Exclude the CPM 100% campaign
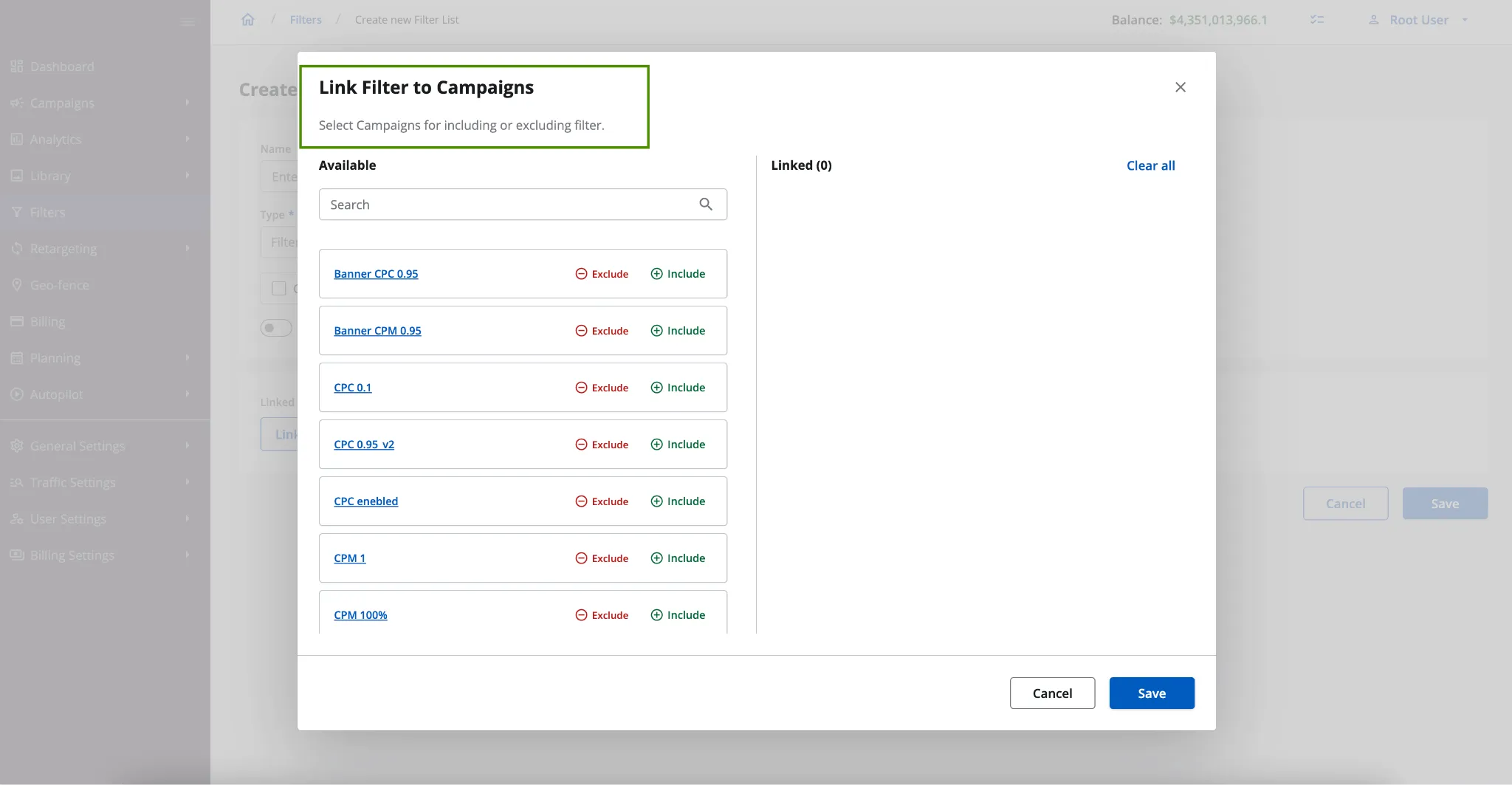Viewport: 1512px width, 785px height. coord(602,615)
